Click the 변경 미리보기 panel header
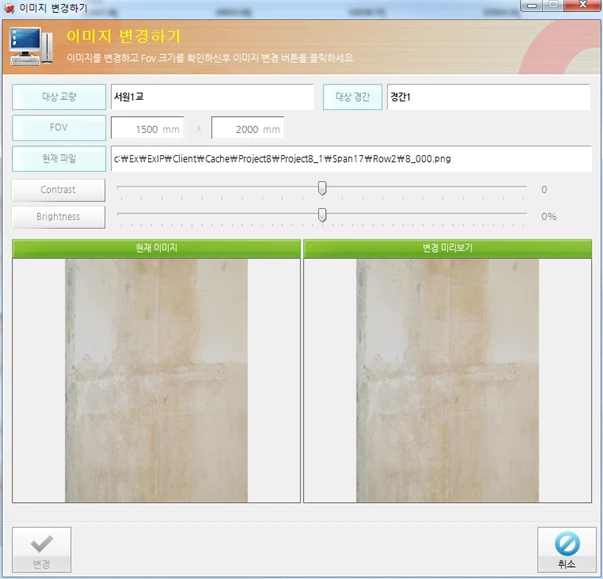Image resolution: width=603 pixels, height=579 pixels. coord(447,248)
